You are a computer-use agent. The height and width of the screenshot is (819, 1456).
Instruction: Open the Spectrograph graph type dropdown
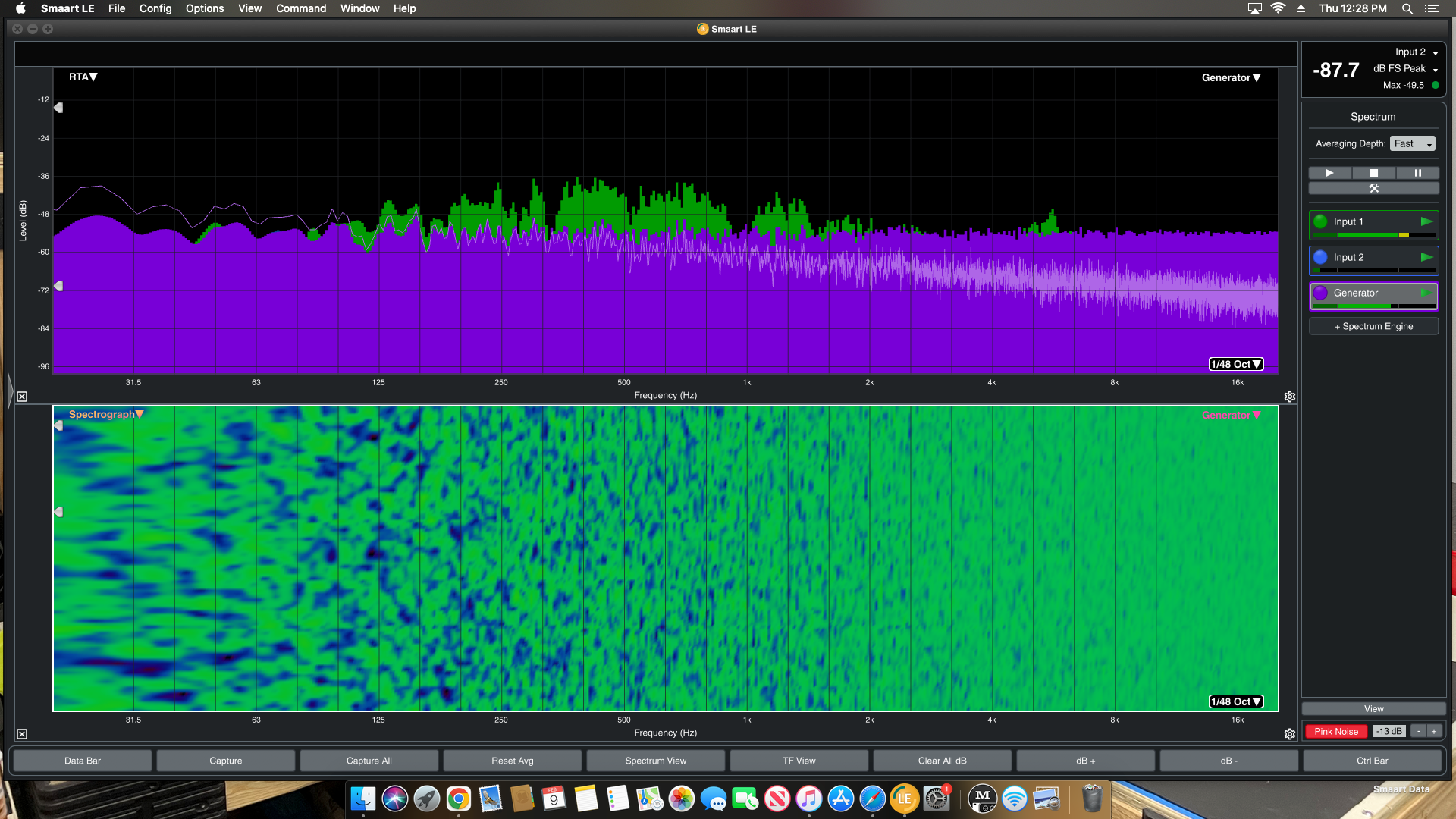[106, 414]
